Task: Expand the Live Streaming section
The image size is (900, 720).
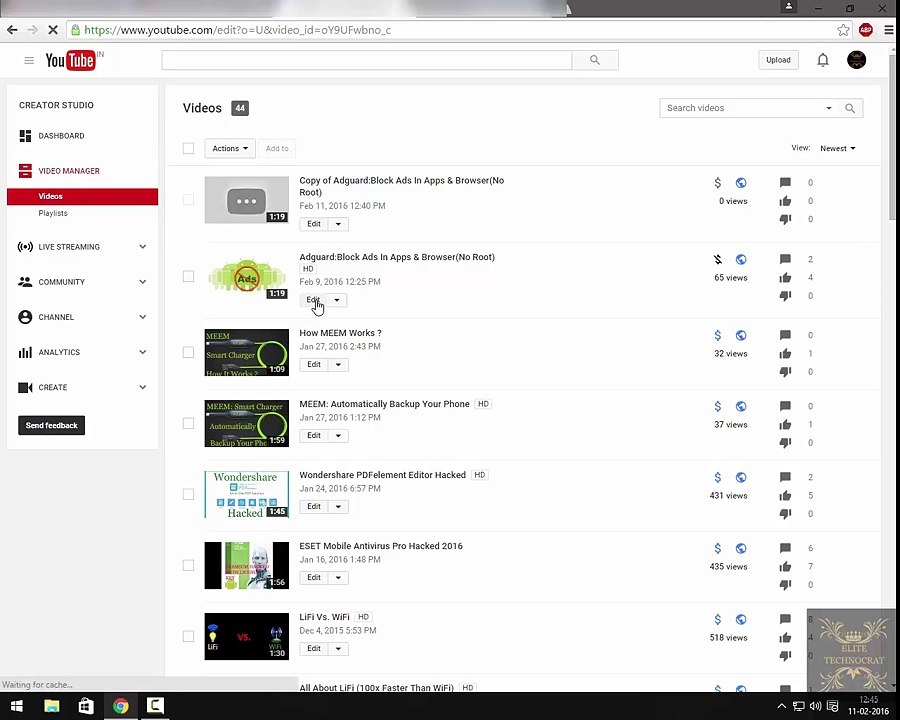Action: coord(142,247)
